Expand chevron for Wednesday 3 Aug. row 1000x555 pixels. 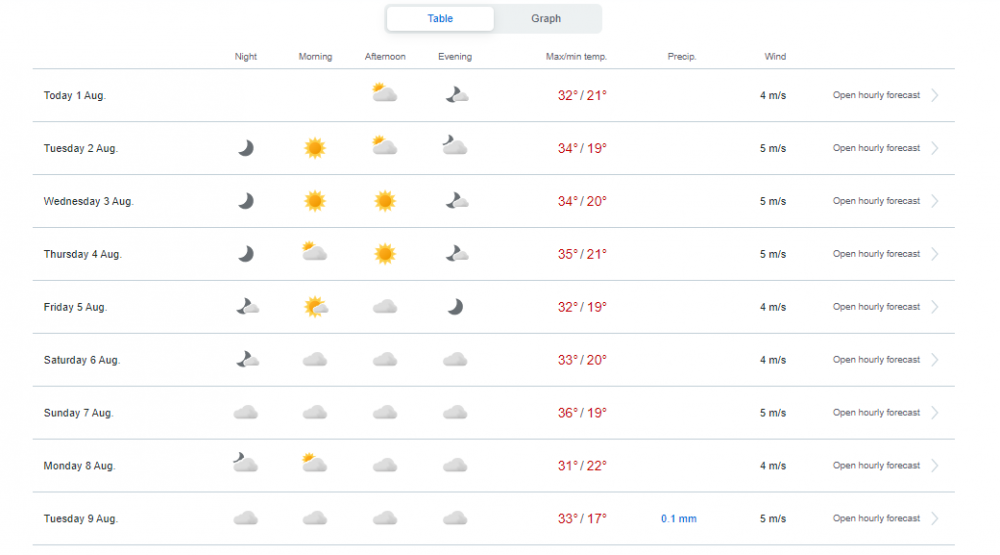coord(935,201)
